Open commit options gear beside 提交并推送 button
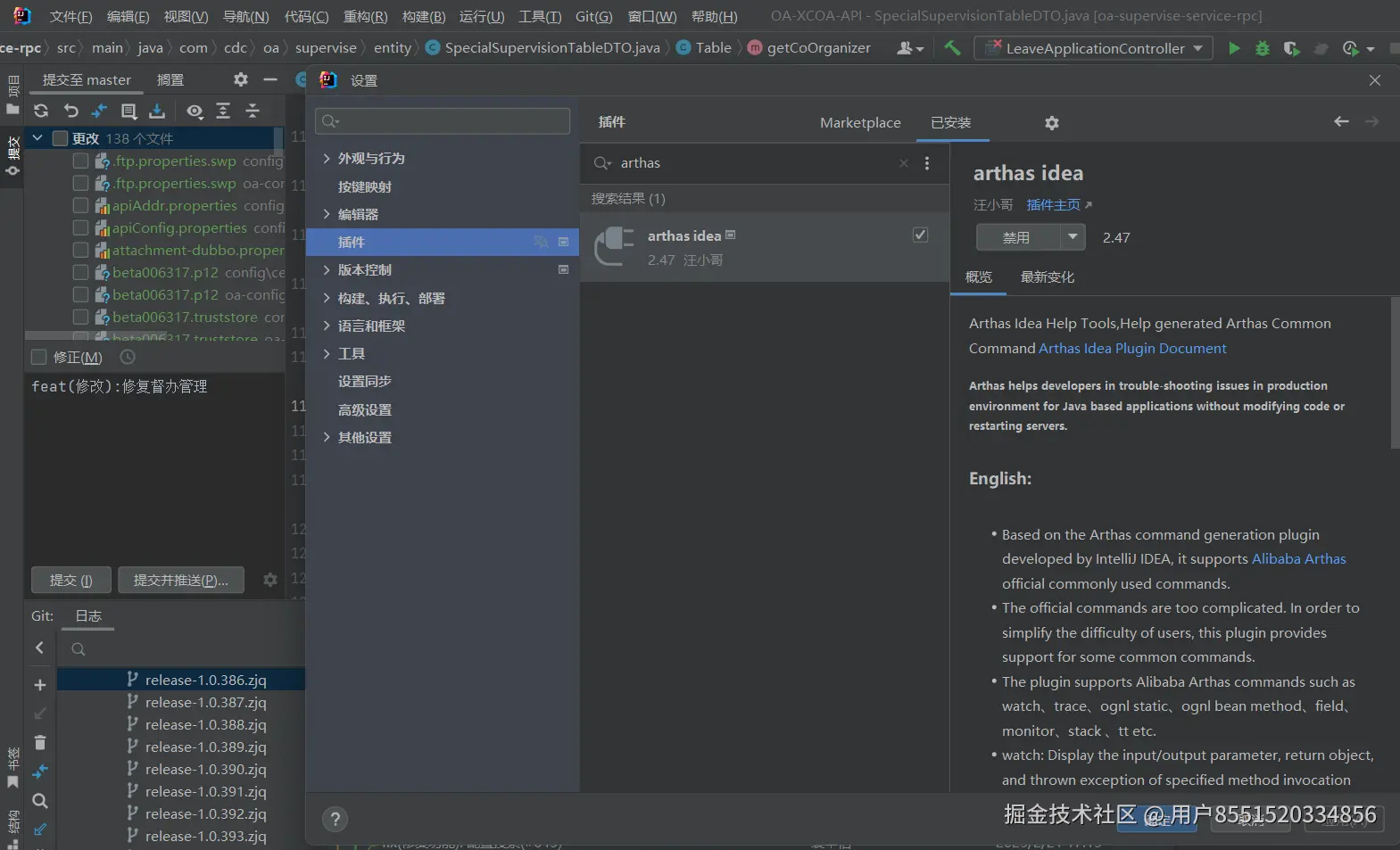Screen dimensions: 1400x850 270,580
